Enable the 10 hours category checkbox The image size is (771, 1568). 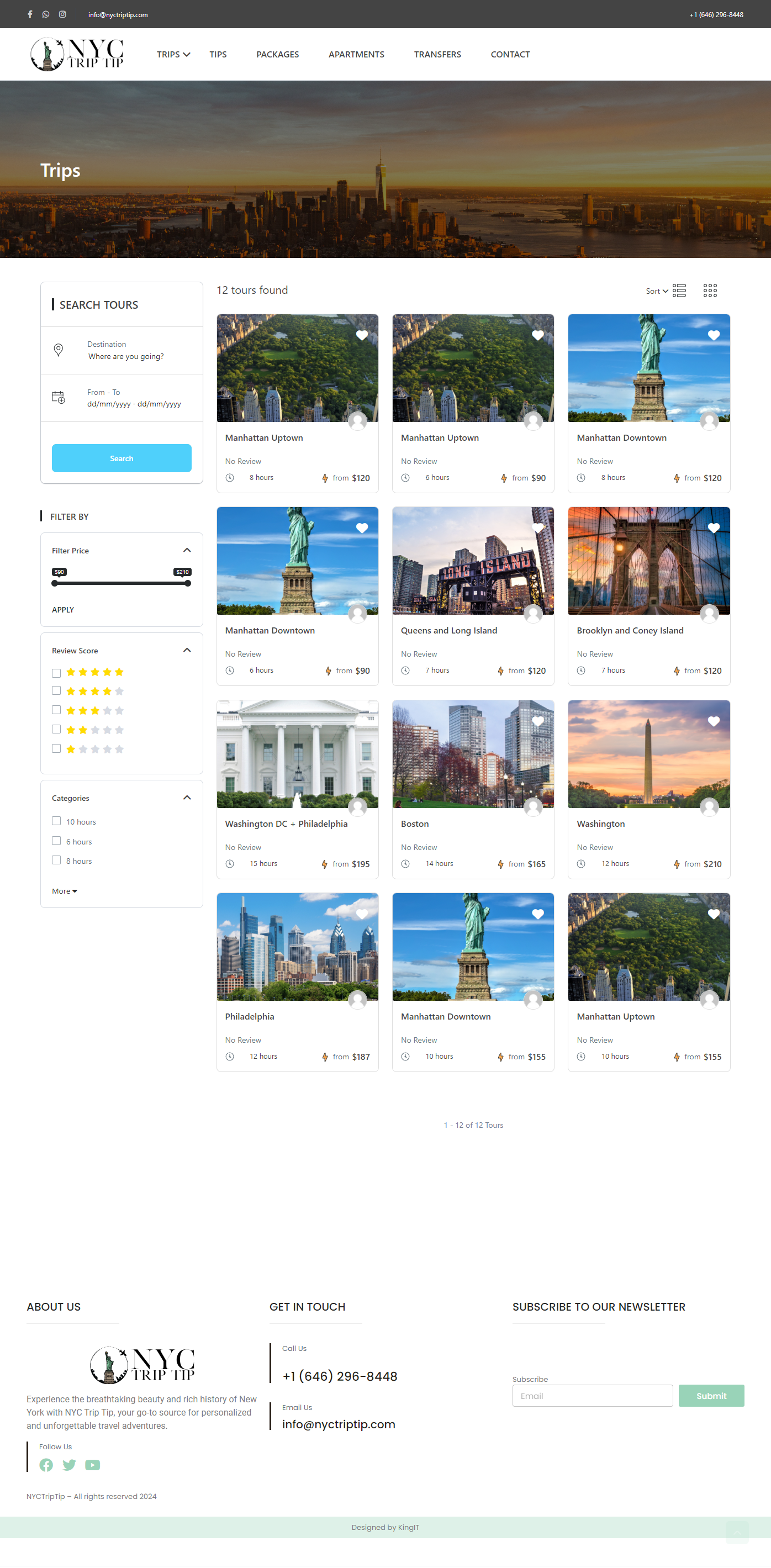point(56,821)
